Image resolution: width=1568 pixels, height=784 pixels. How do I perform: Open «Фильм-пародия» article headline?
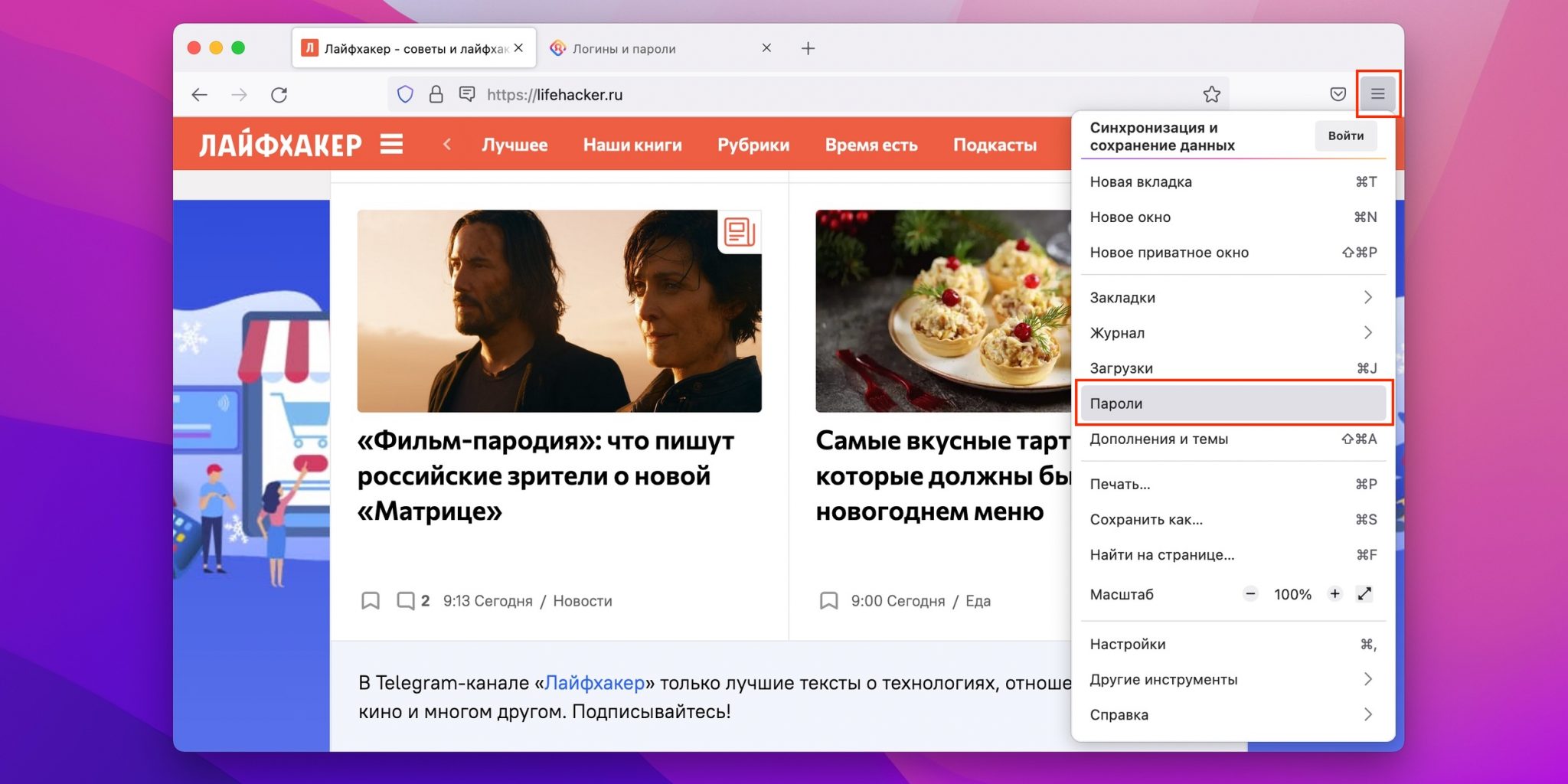546,475
